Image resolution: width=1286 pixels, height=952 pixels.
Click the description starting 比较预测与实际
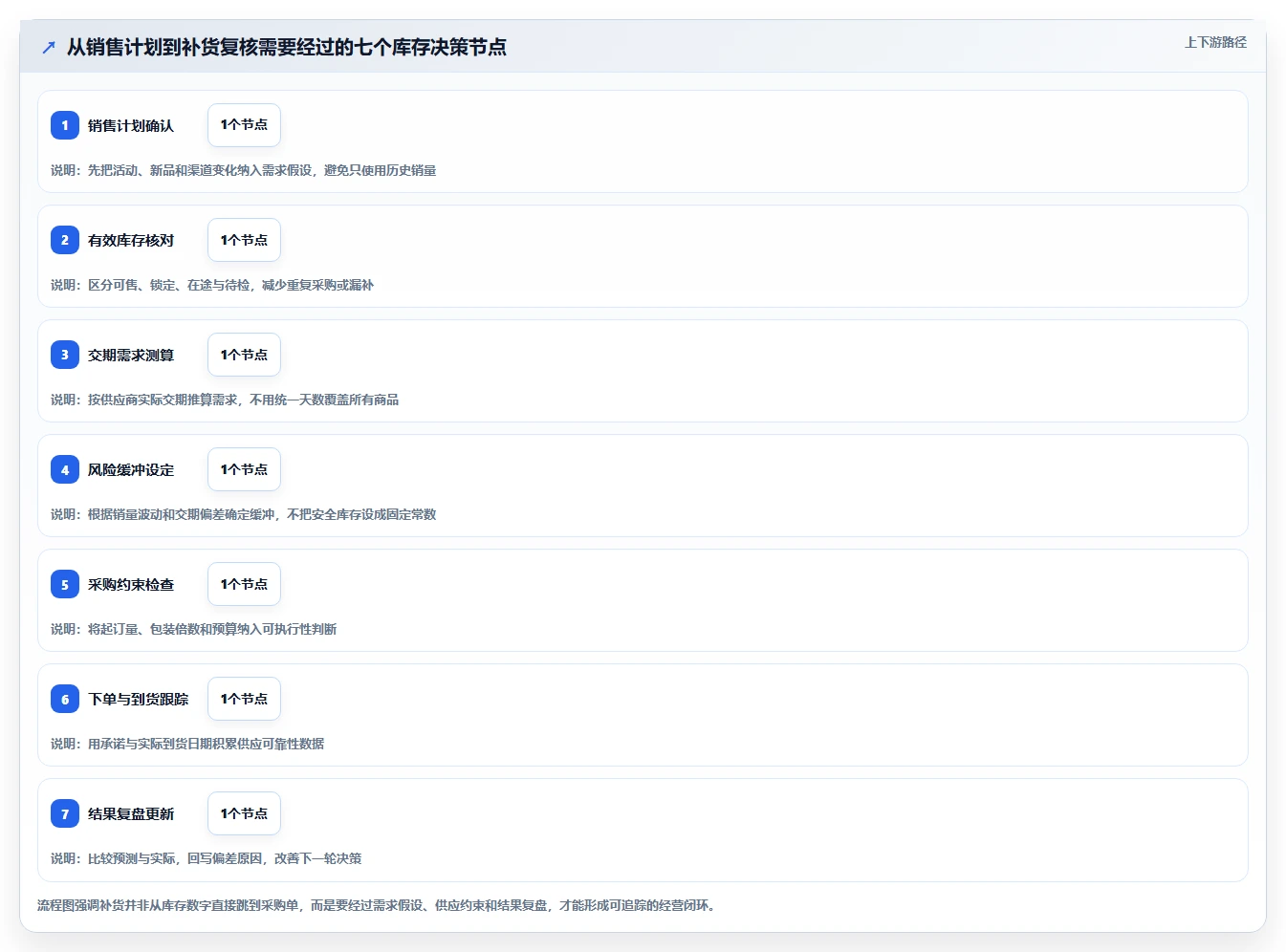point(207,858)
